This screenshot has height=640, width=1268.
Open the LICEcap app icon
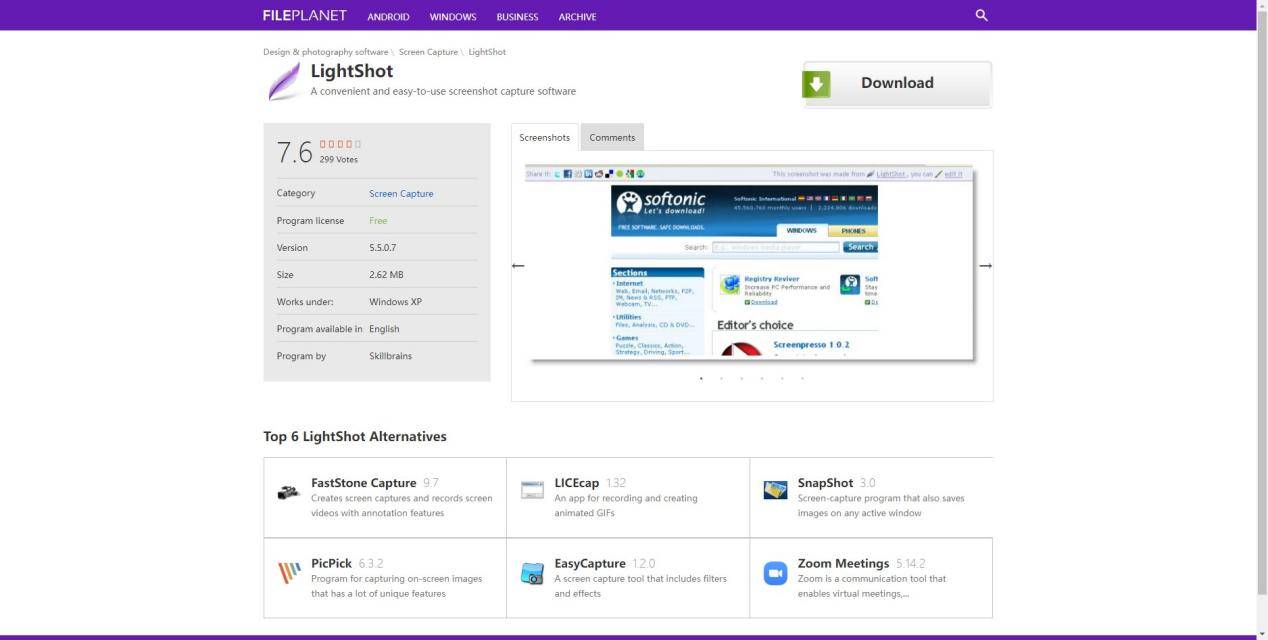[x=532, y=490]
